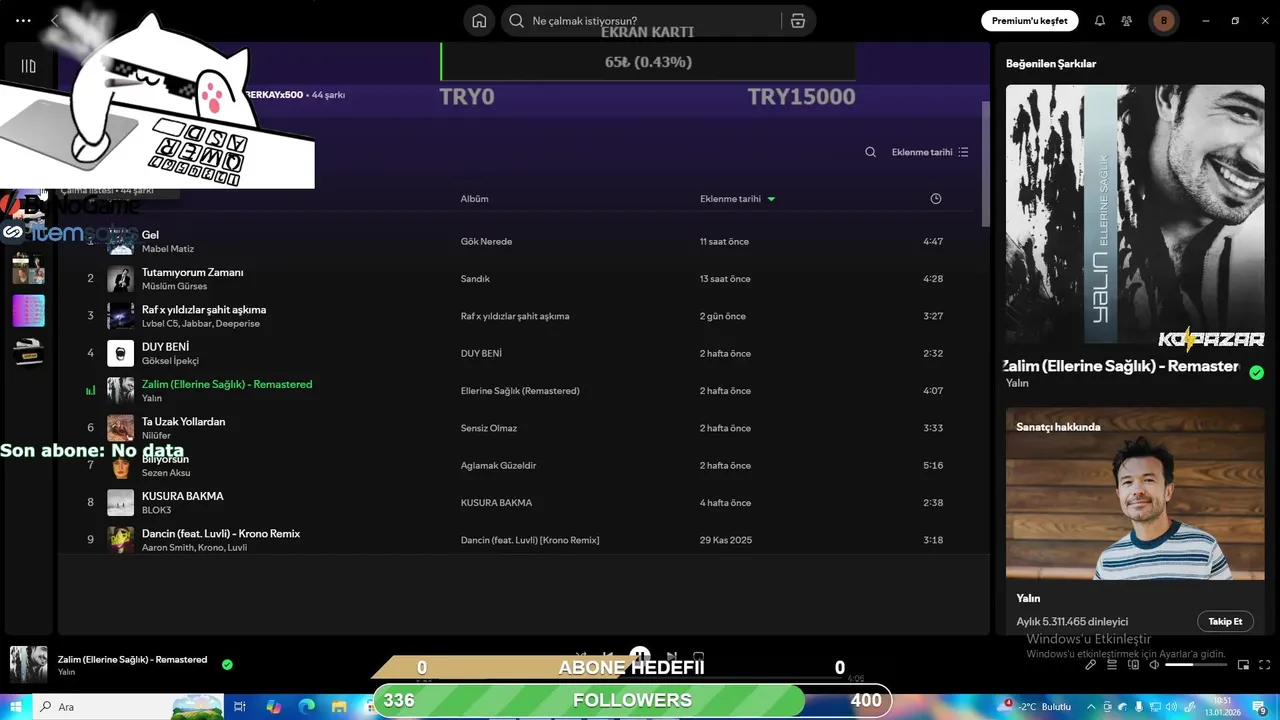Open Windows Start menu
This screenshot has width=1280, height=720.
click(x=17, y=706)
